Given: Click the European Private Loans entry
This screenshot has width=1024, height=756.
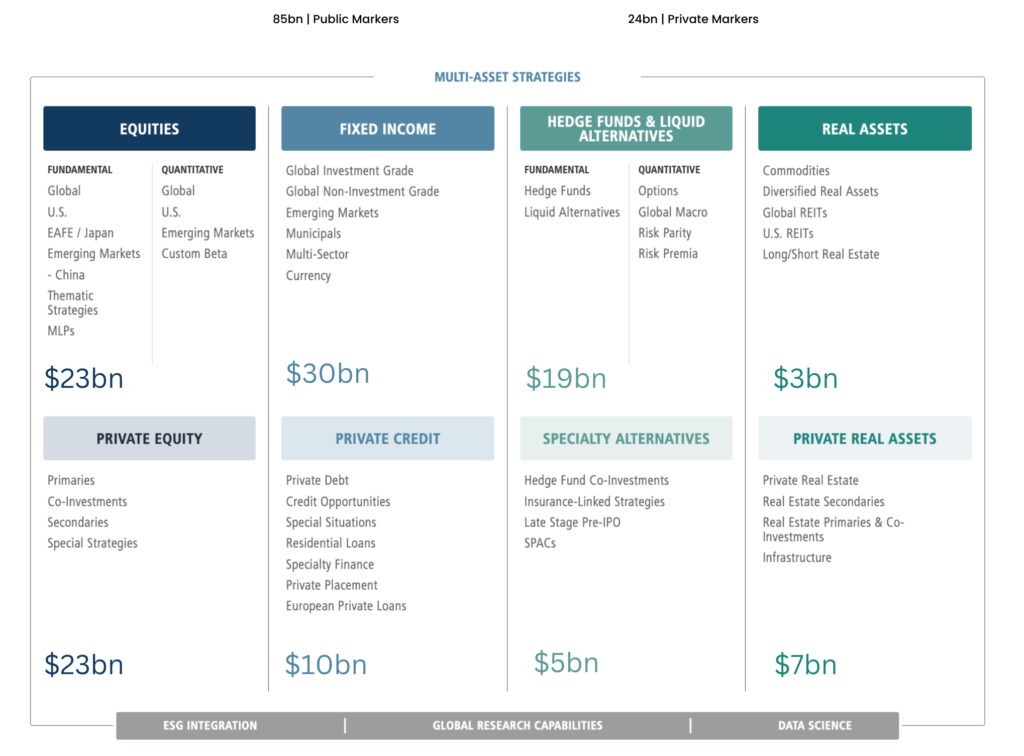Looking at the screenshot, I should 346,606.
